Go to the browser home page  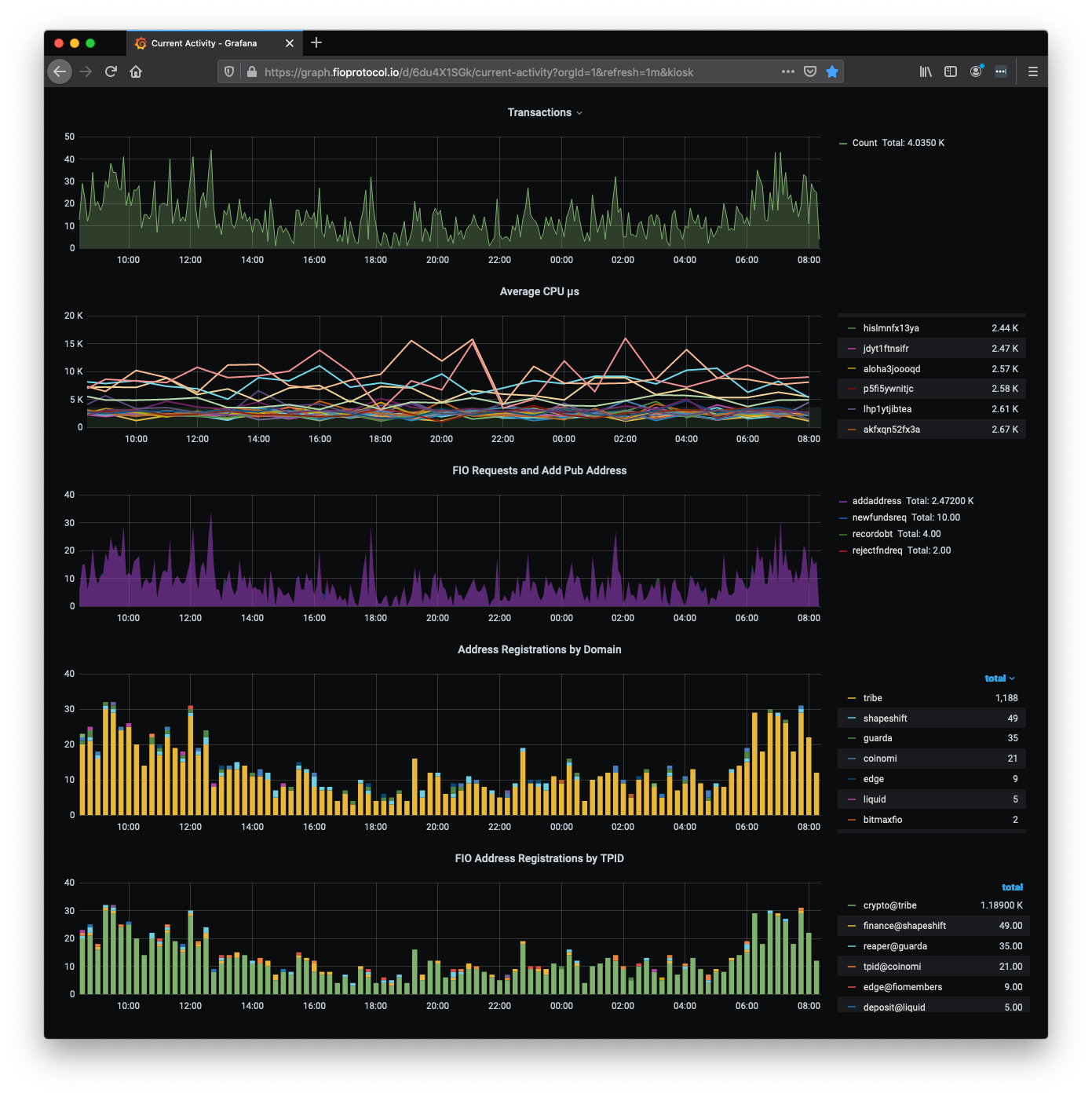pyautogui.click(x=136, y=71)
